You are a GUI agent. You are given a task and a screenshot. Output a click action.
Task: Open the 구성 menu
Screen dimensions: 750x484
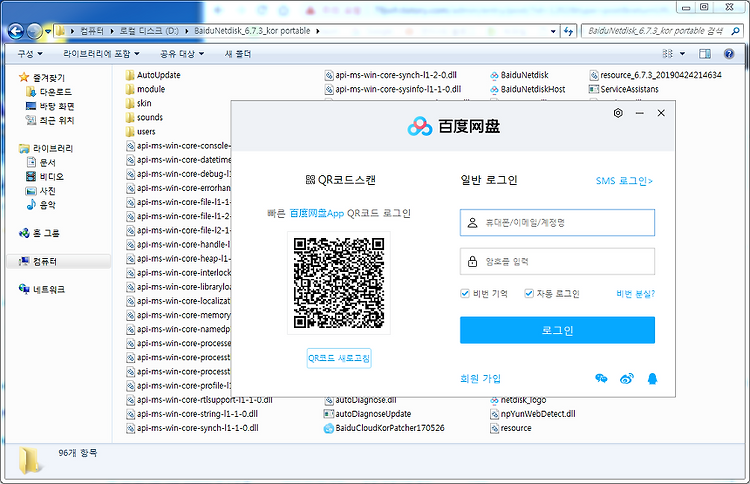pos(30,54)
